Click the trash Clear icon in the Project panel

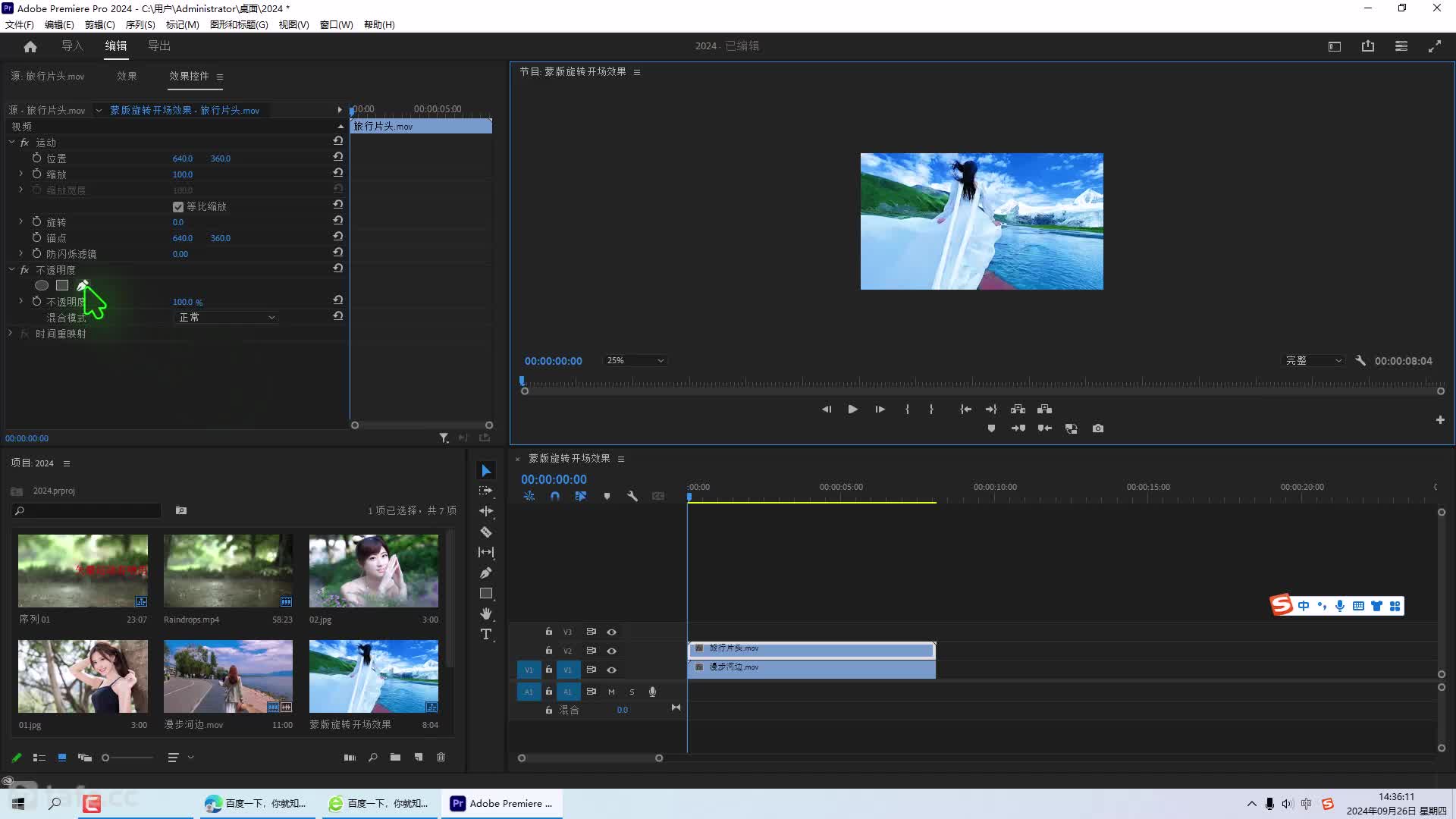coord(441,757)
